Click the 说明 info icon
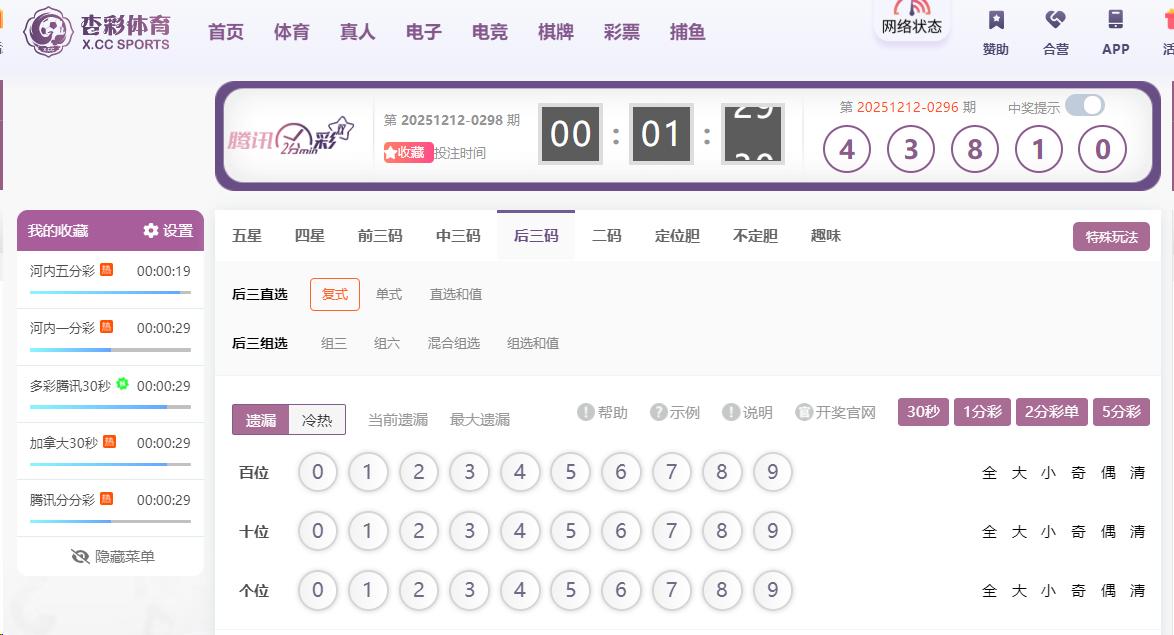 point(731,412)
